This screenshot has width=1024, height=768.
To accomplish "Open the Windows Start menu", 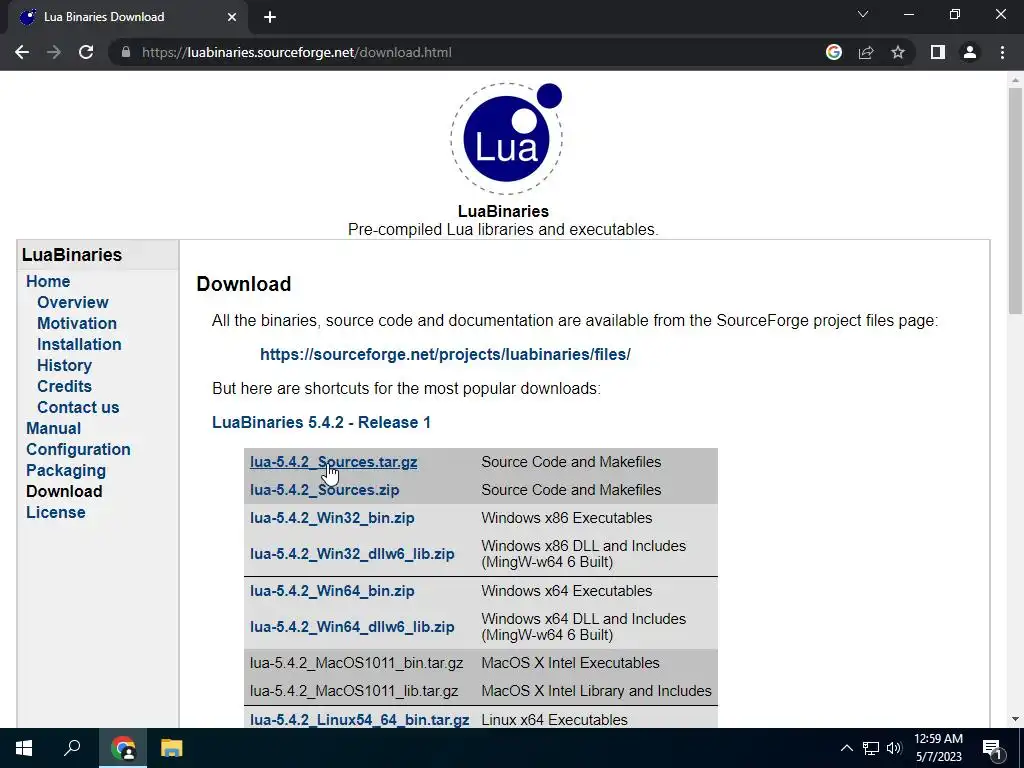I will point(24,748).
